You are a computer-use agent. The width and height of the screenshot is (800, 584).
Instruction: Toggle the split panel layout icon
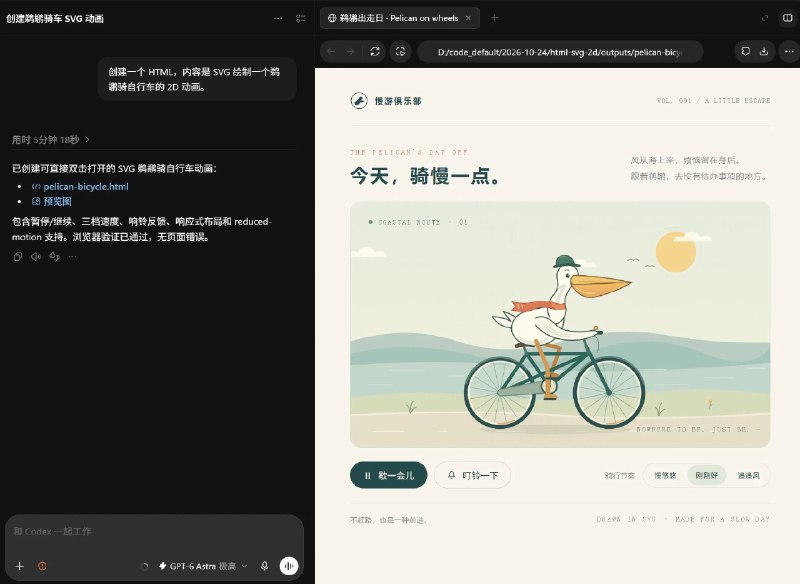tap(788, 18)
